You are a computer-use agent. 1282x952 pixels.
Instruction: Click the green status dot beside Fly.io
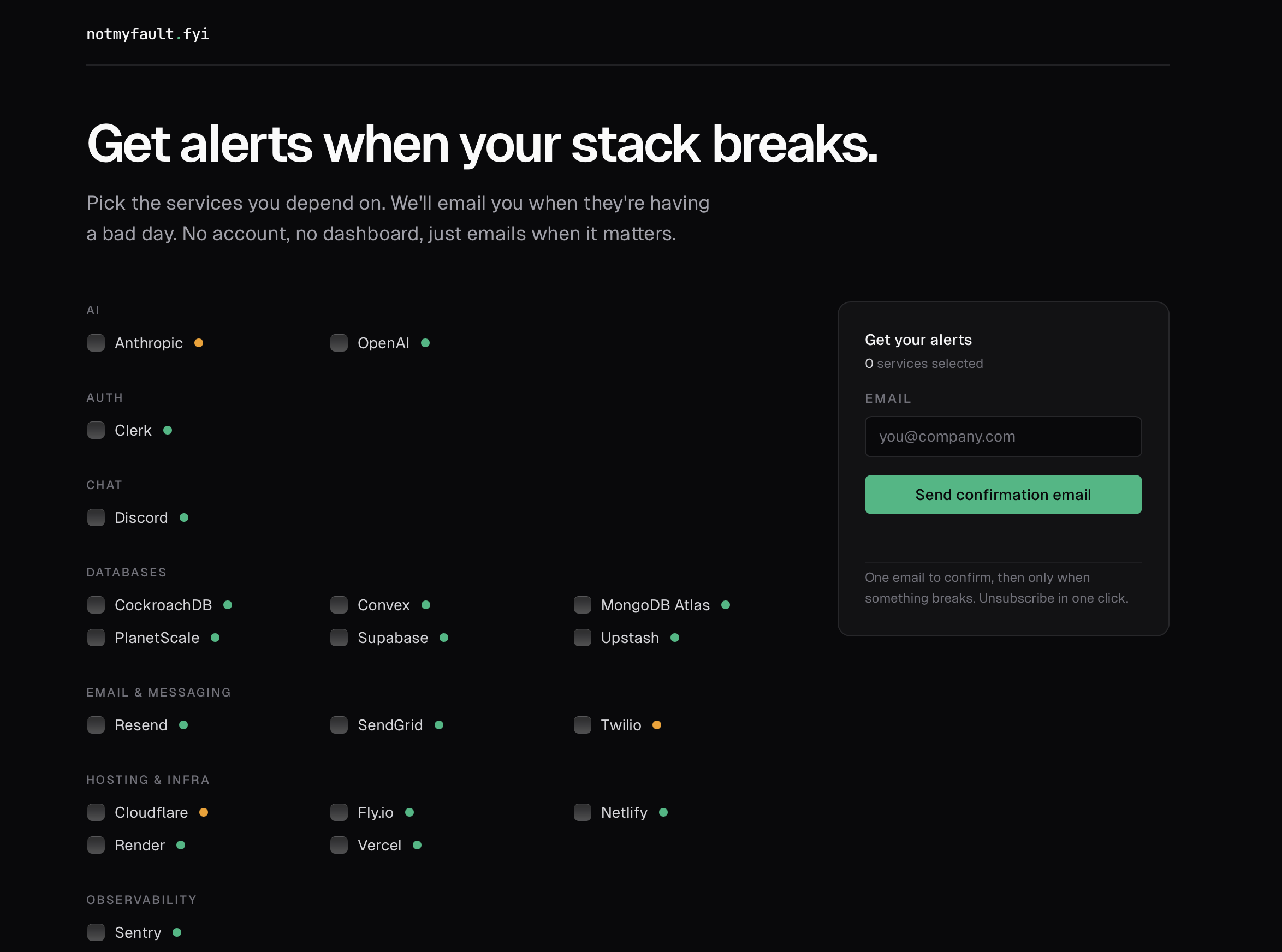point(410,813)
